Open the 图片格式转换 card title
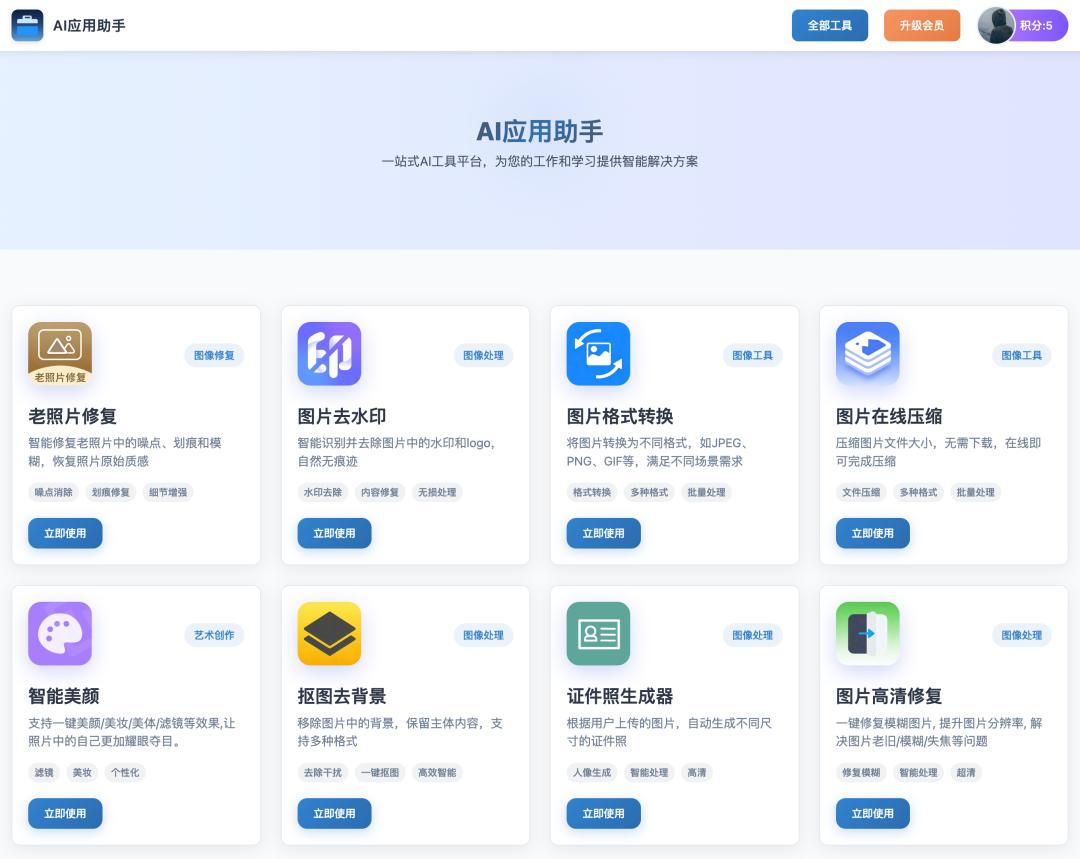 [x=620, y=416]
